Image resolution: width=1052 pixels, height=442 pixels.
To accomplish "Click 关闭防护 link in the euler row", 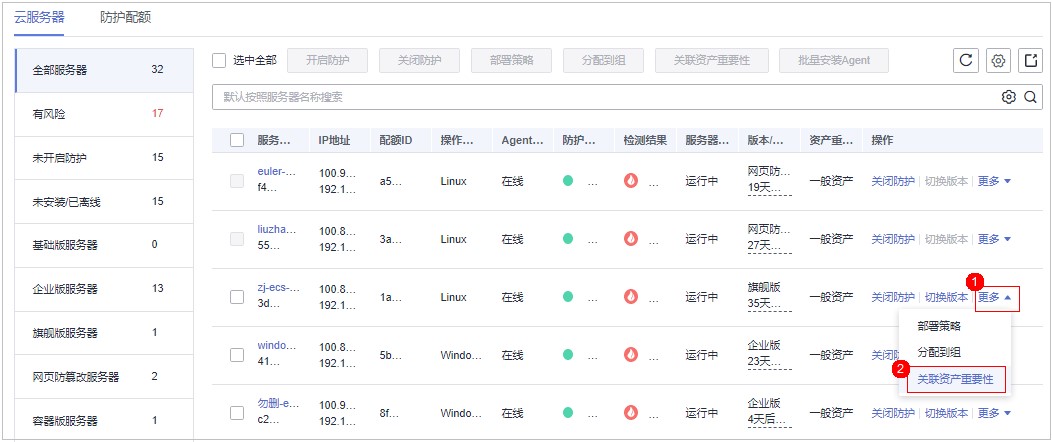I will coord(892,181).
